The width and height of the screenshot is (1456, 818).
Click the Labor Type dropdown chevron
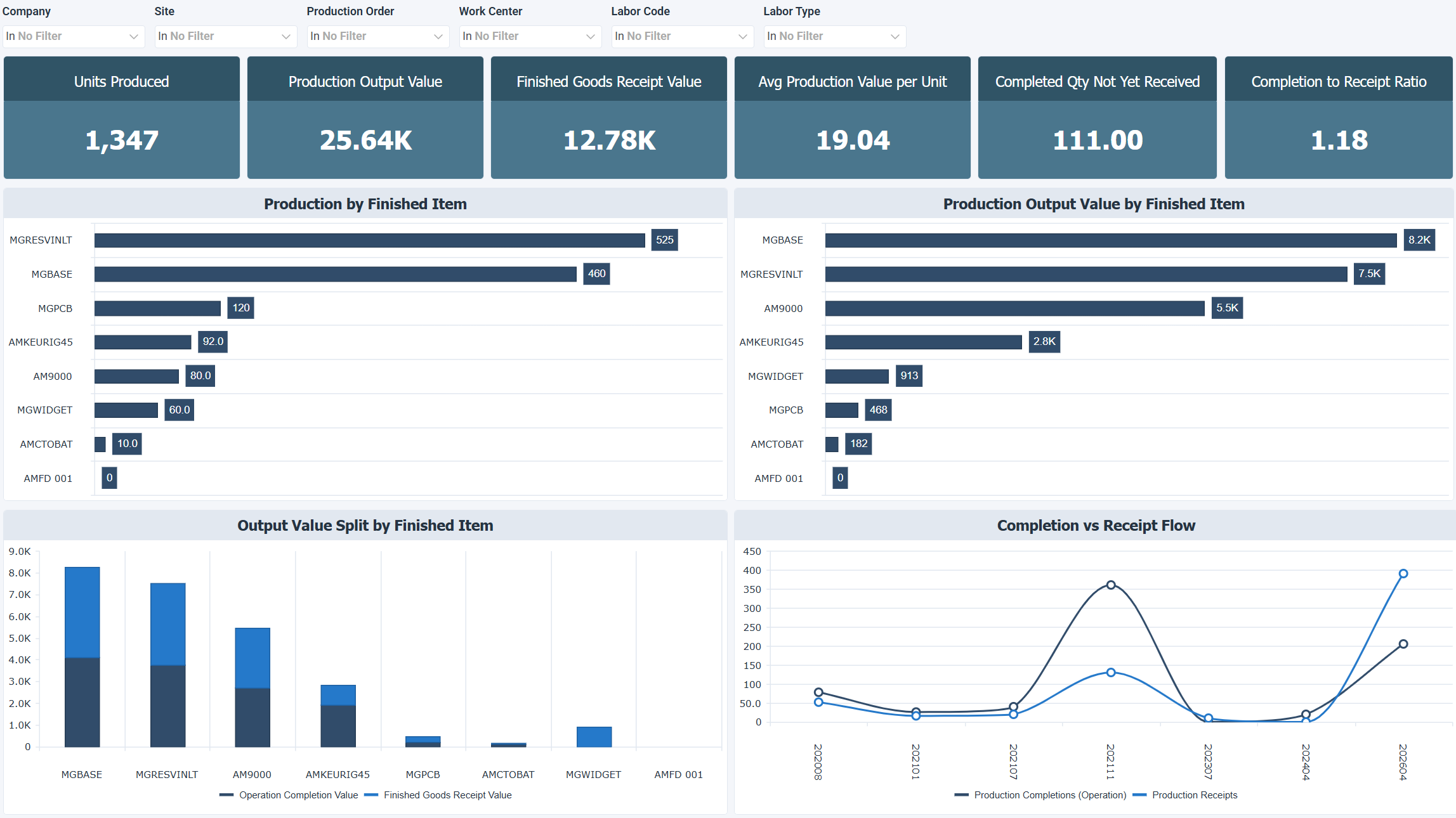point(895,36)
